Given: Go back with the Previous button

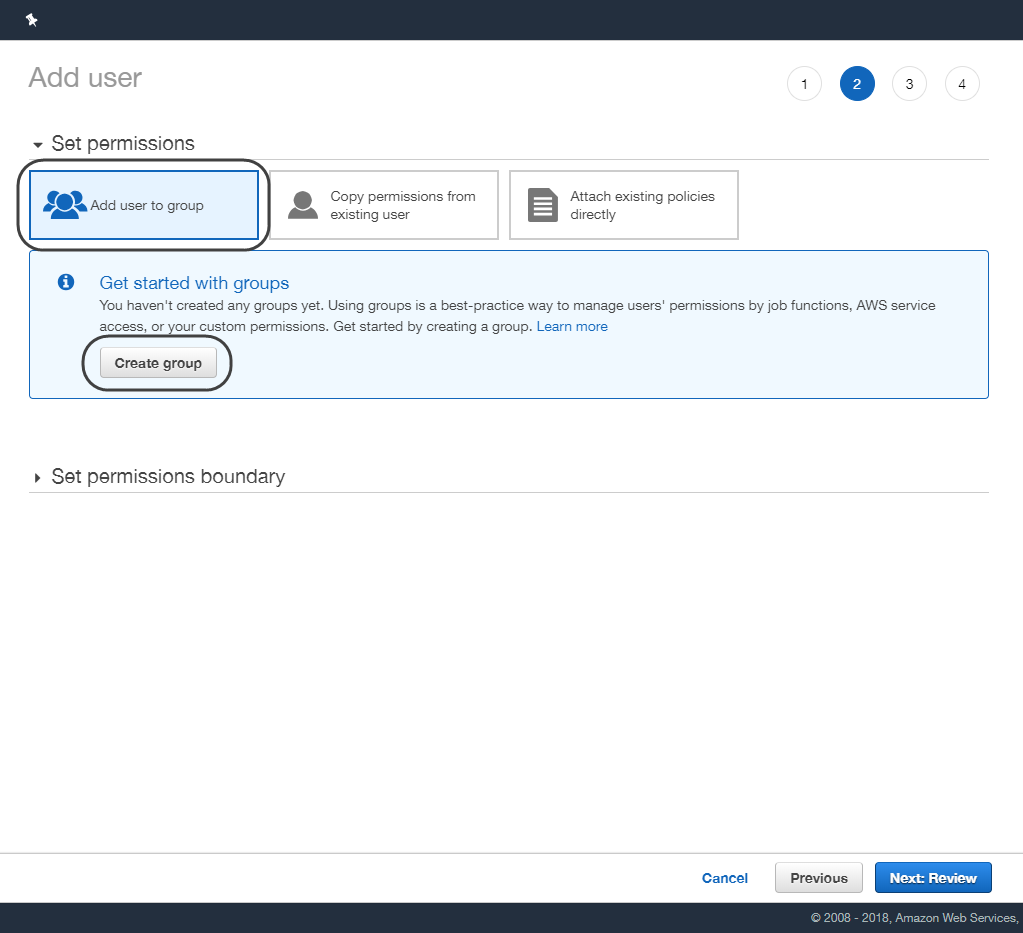Looking at the screenshot, I should point(818,878).
